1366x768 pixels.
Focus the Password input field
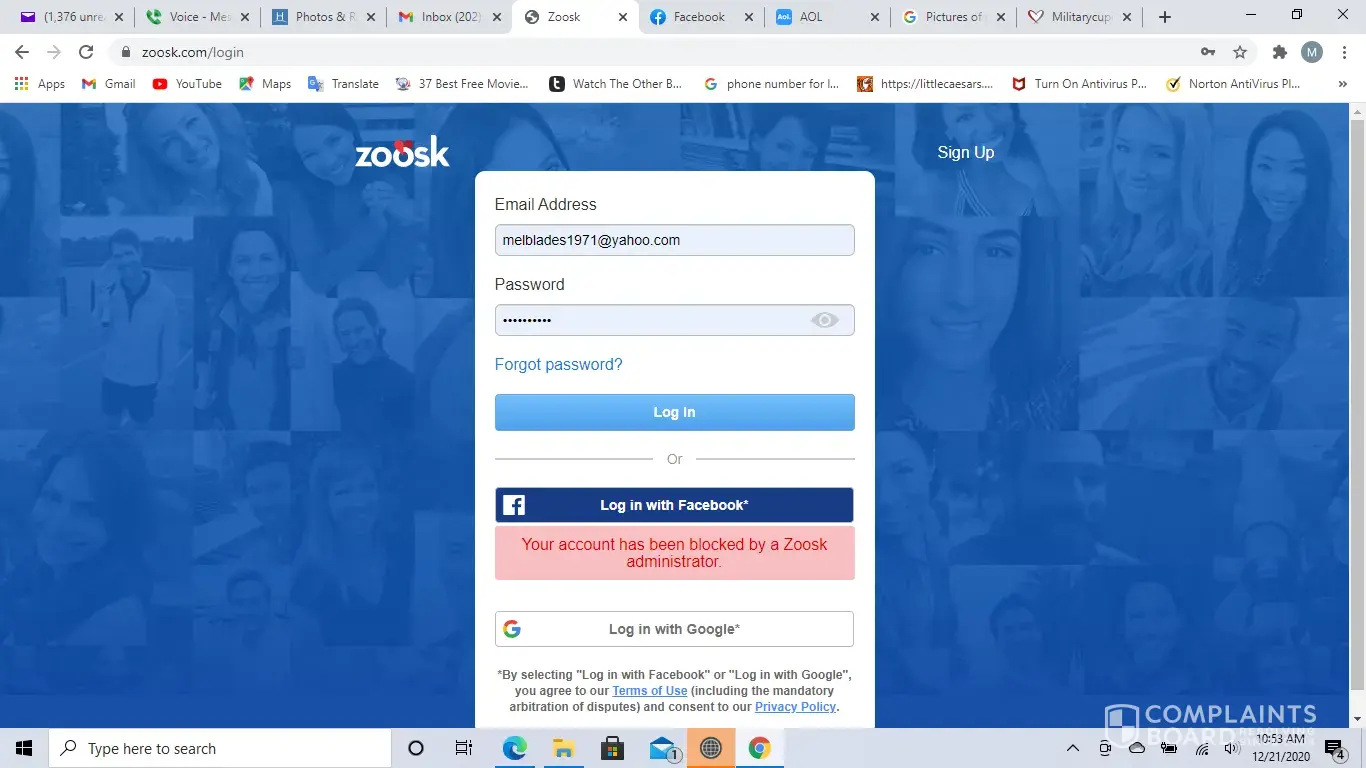point(675,320)
